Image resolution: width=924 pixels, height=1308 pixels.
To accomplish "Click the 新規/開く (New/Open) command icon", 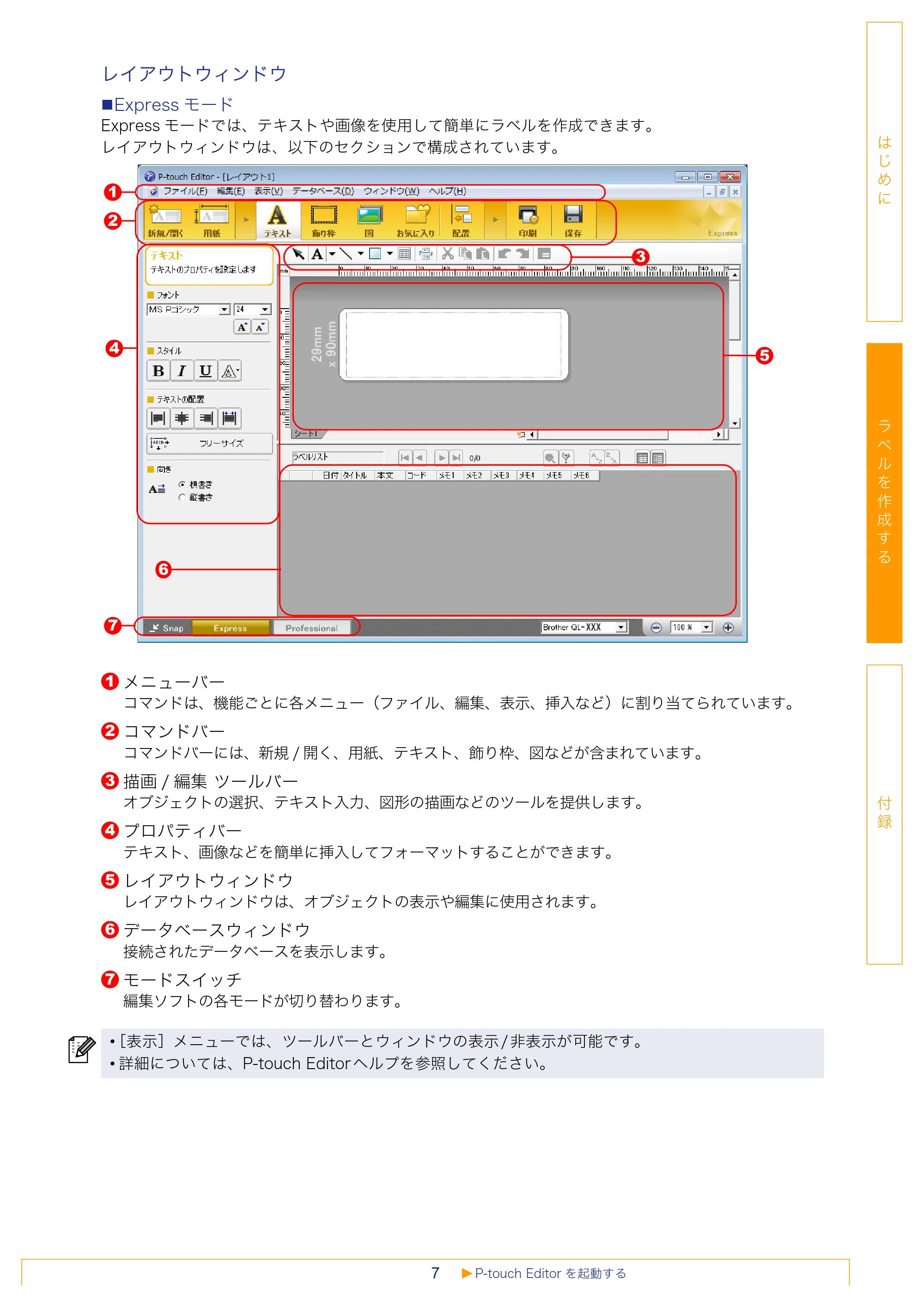I will click(165, 221).
